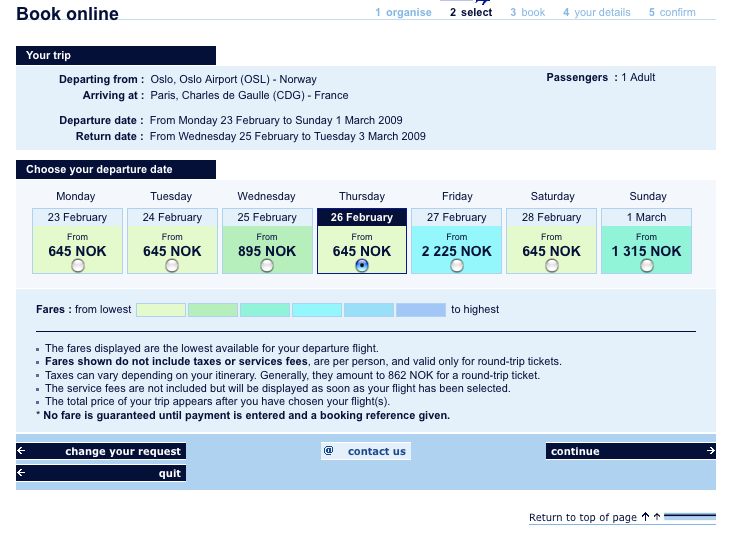Click the Saturday column heading
Screen dimensions: 729x537
coord(552,196)
